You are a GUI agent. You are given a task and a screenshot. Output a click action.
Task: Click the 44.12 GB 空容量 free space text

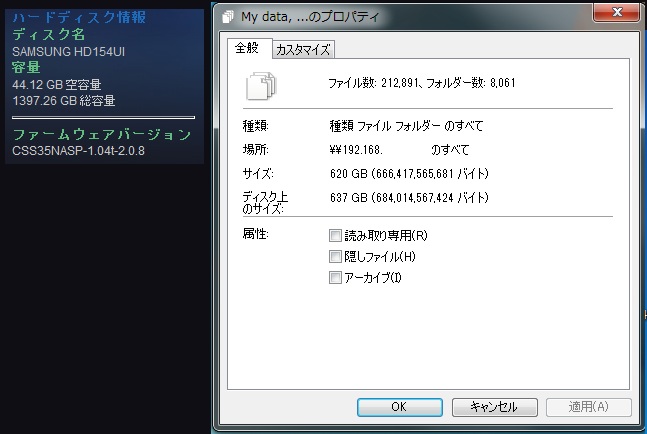pyautogui.click(x=57, y=85)
